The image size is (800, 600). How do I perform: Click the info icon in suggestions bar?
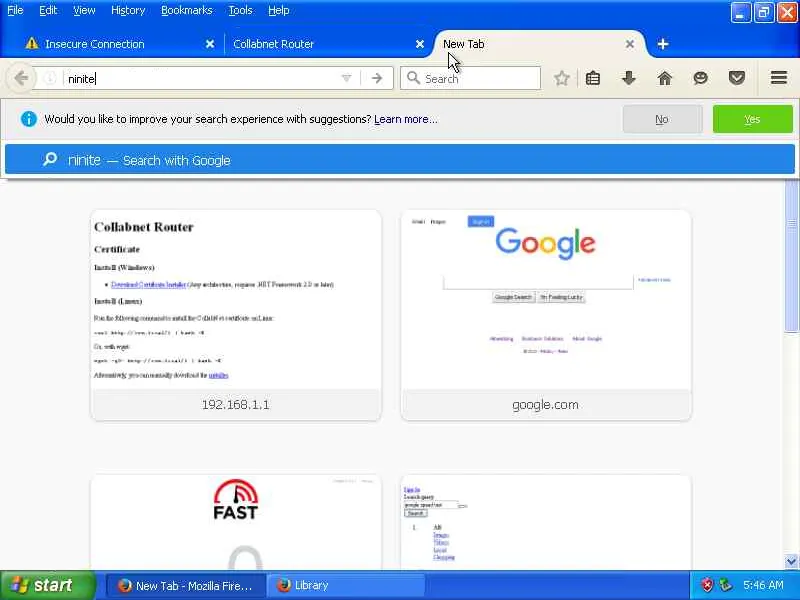click(29, 119)
